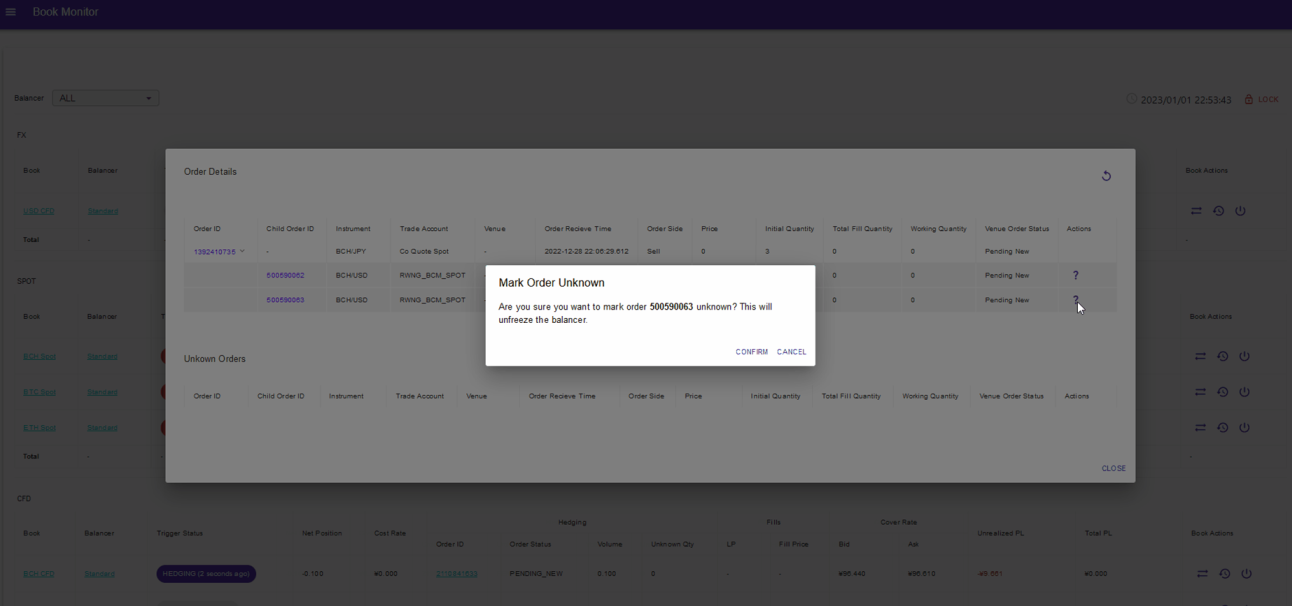Open the BCH Spot book link
This screenshot has width=1292, height=606.
coord(41,356)
